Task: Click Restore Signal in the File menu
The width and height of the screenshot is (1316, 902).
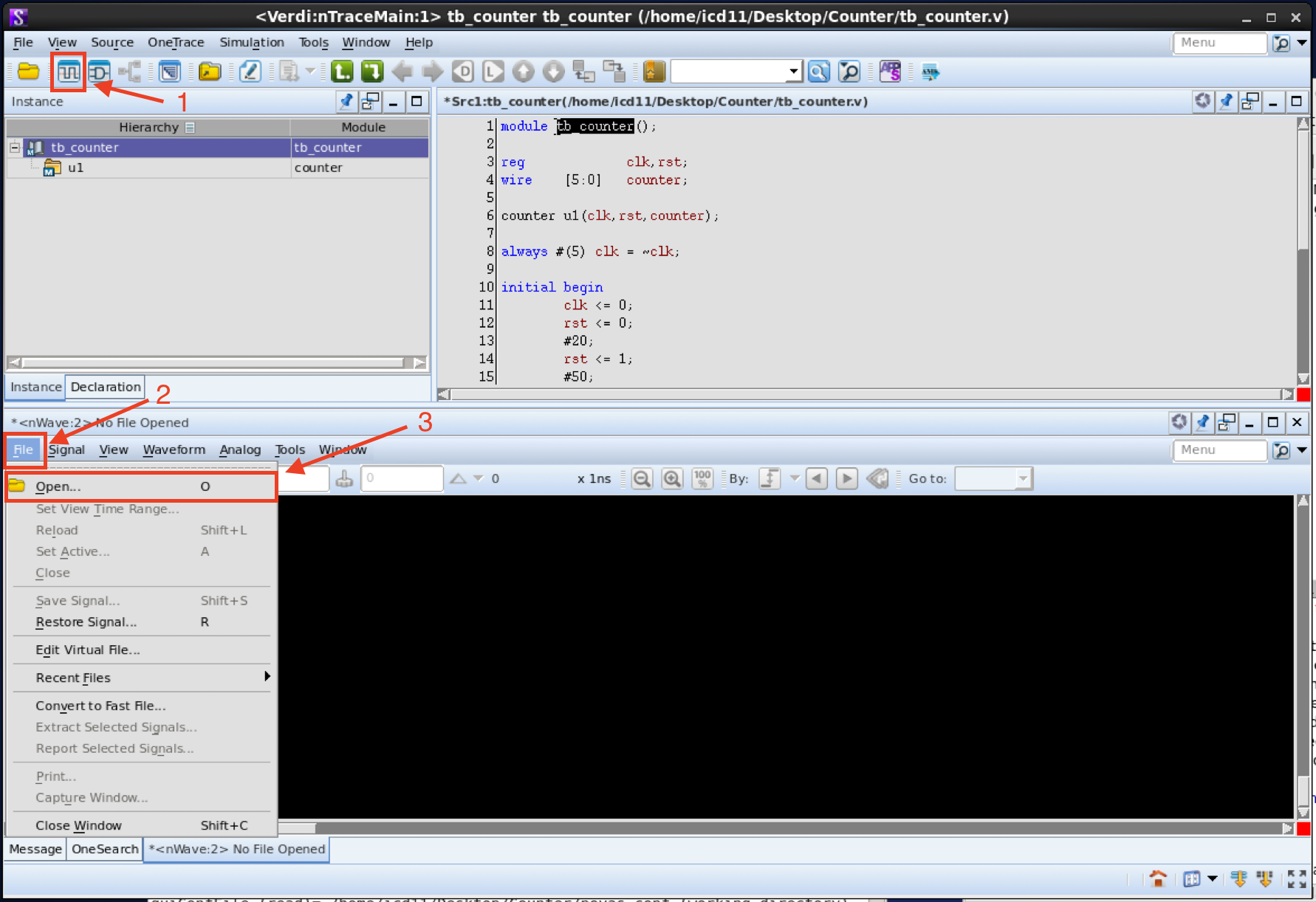Action: (86, 622)
